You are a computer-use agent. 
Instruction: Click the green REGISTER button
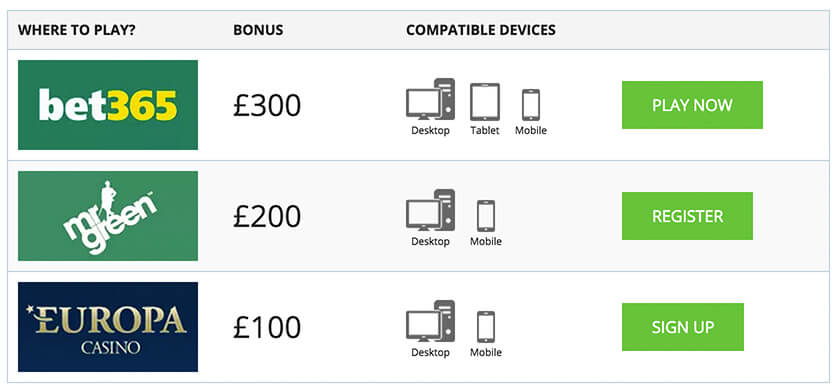[687, 216]
